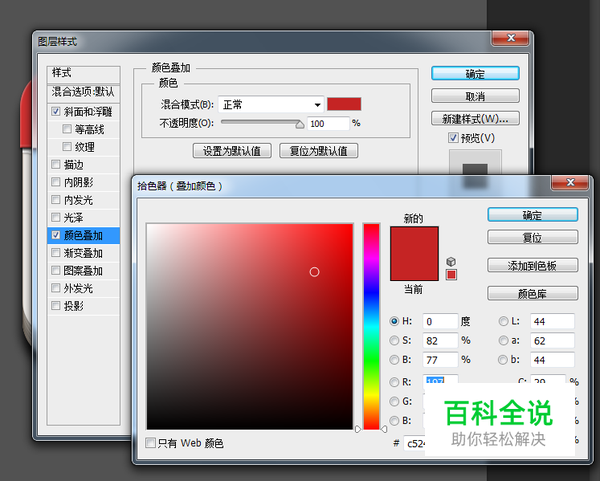The image size is (600, 481).
Task: Select the R red radio button
Action: coord(394,382)
